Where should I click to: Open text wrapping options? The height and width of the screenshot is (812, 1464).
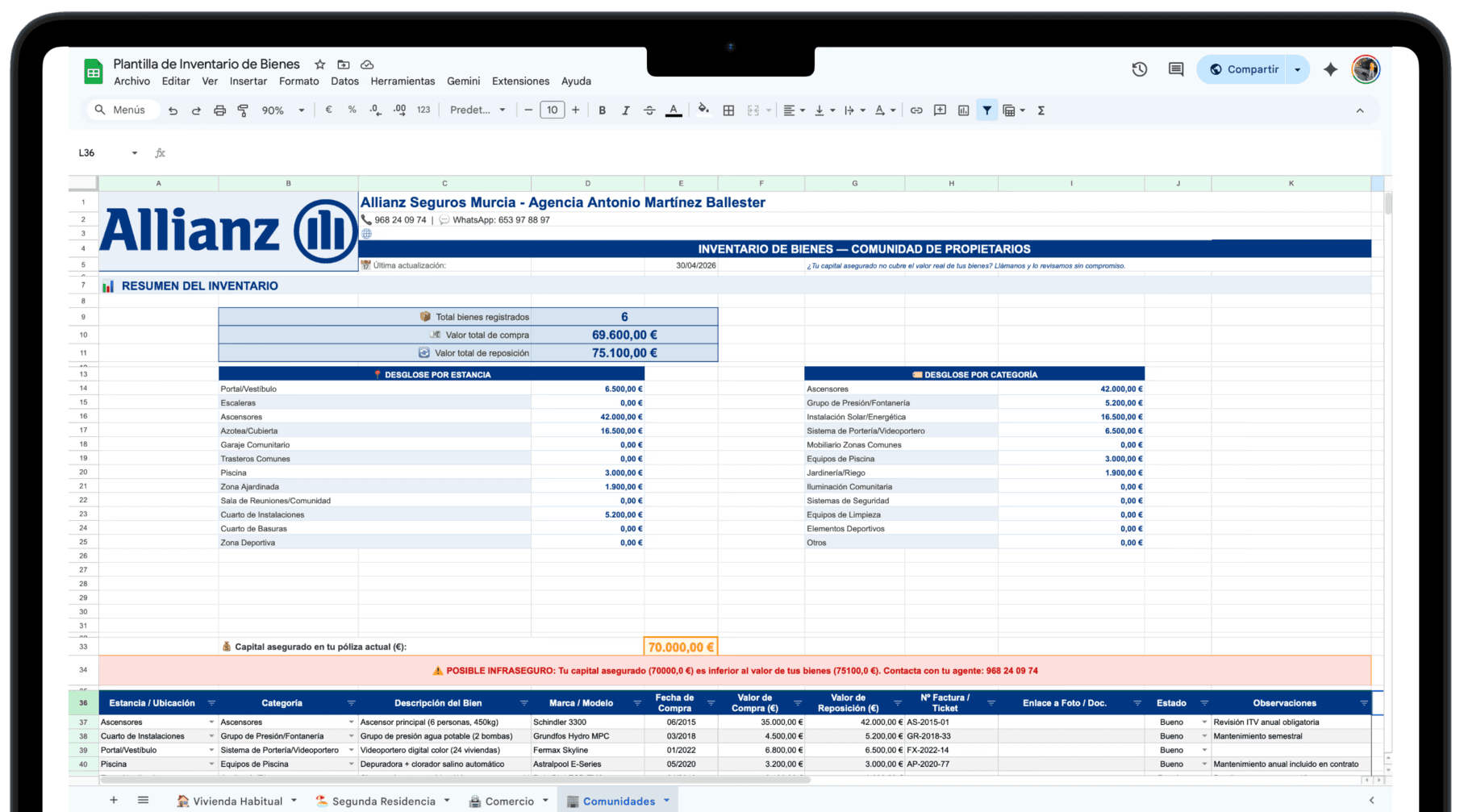click(854, 110)
